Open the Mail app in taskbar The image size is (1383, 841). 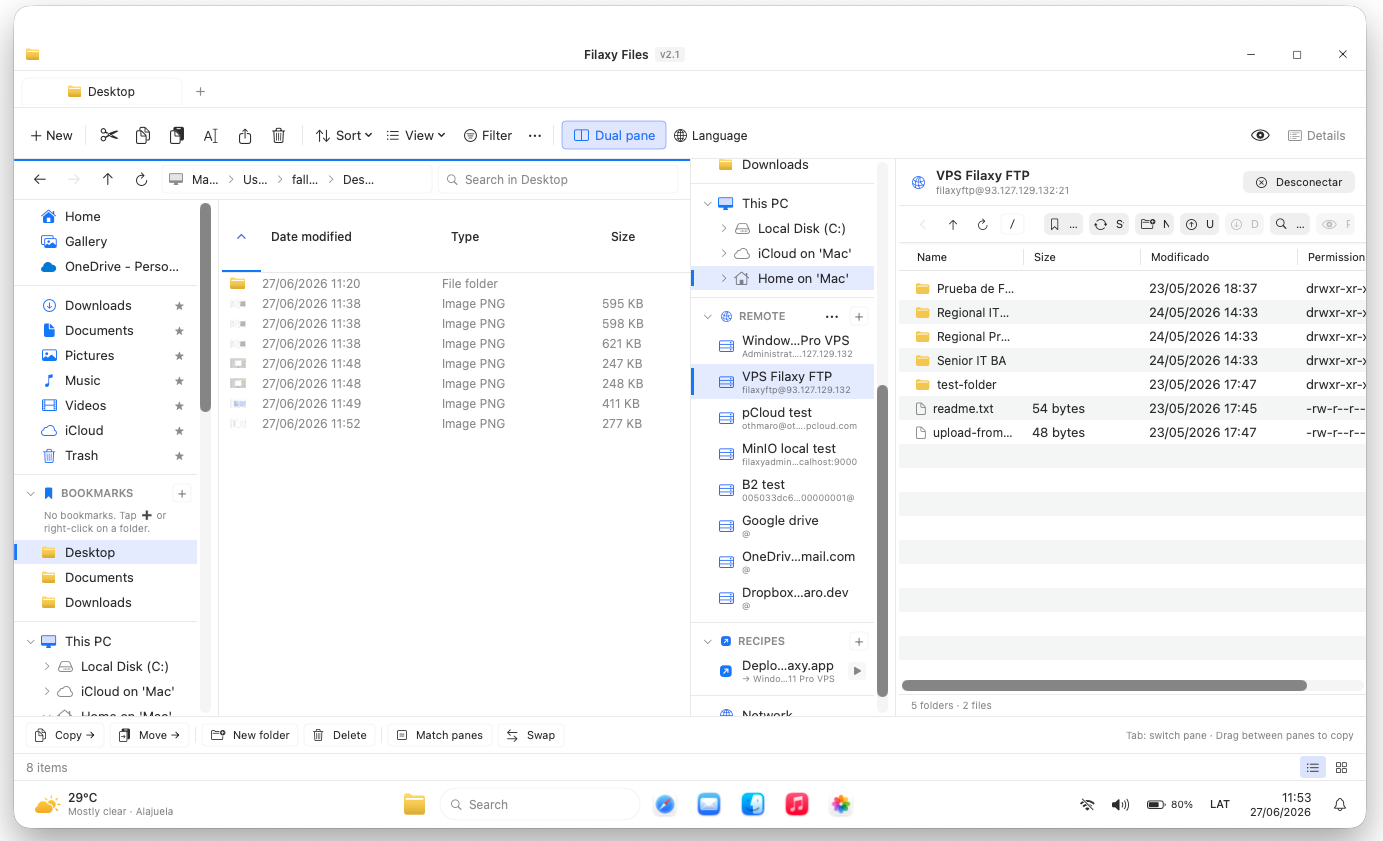[709, 804]
